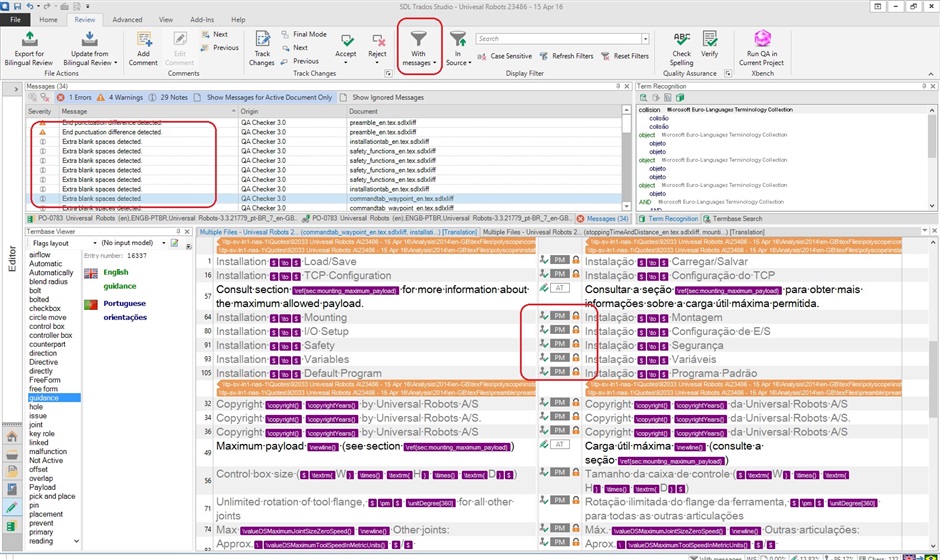Switch to the Advanced ribbon tab
The width and height of the screenshot is (940, 560).
click(x=127, y=19)
